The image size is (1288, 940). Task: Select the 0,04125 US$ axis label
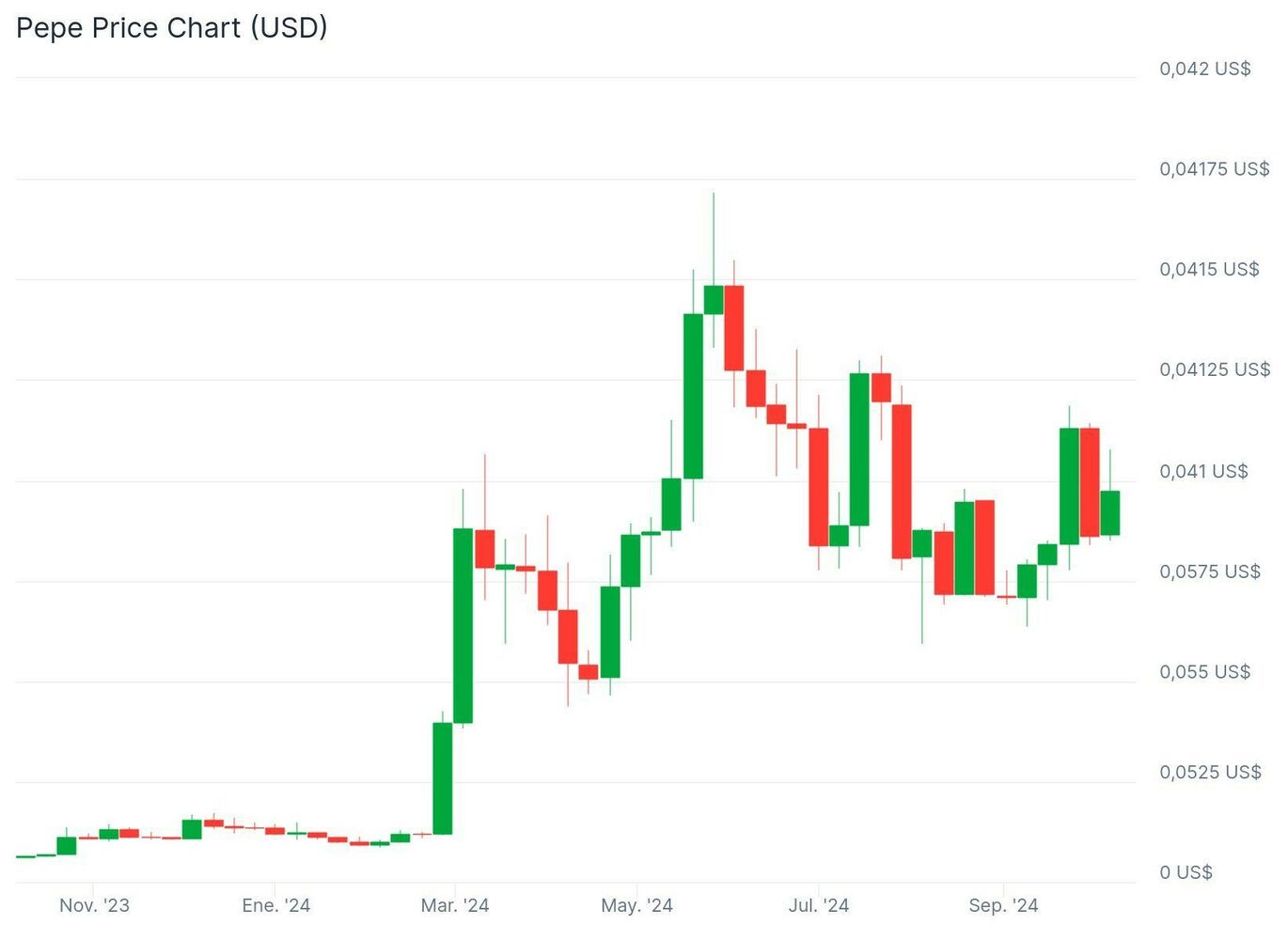coord(1214,369)
